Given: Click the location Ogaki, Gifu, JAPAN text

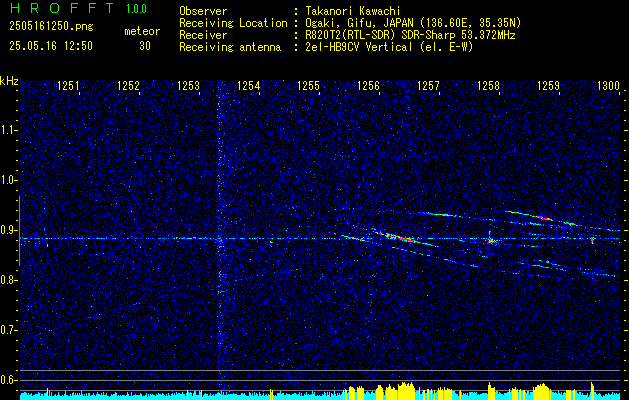Looking at the screenshot, I should (413, 23).
